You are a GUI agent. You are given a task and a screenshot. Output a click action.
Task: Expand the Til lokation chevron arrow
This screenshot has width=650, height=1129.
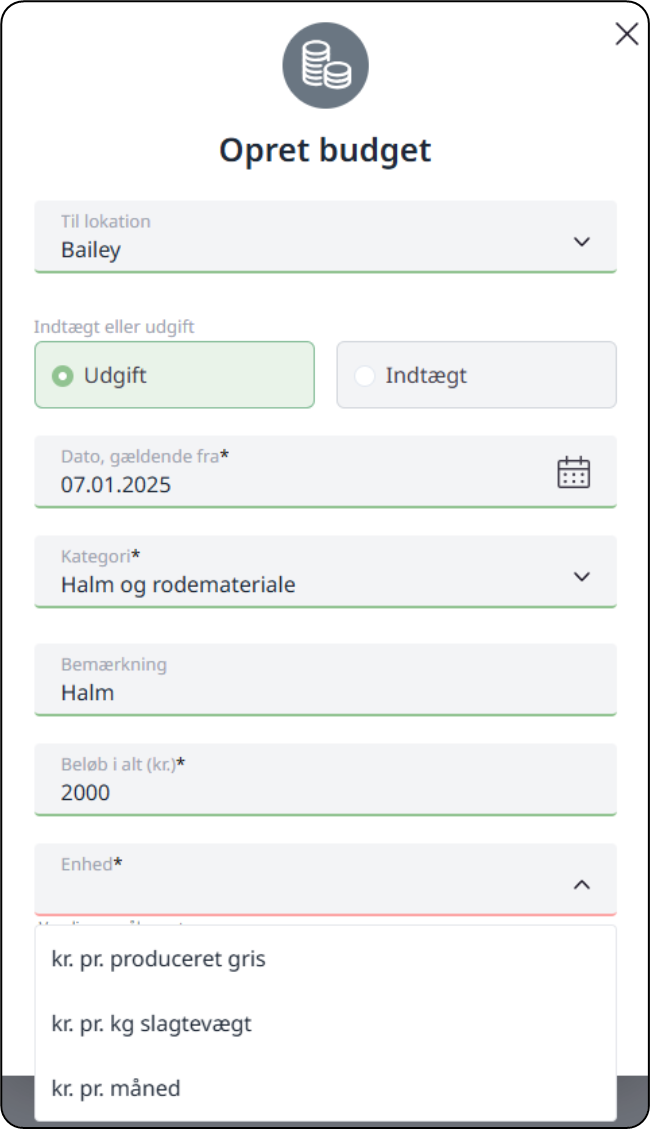click(582, 241)
